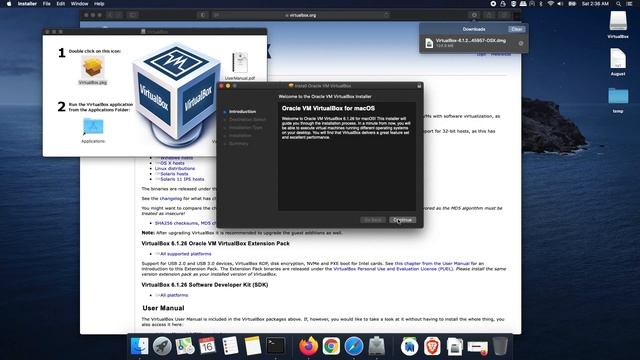
Task: Click the Bluetooth icon in menu bar
Action: pos(541,4)
